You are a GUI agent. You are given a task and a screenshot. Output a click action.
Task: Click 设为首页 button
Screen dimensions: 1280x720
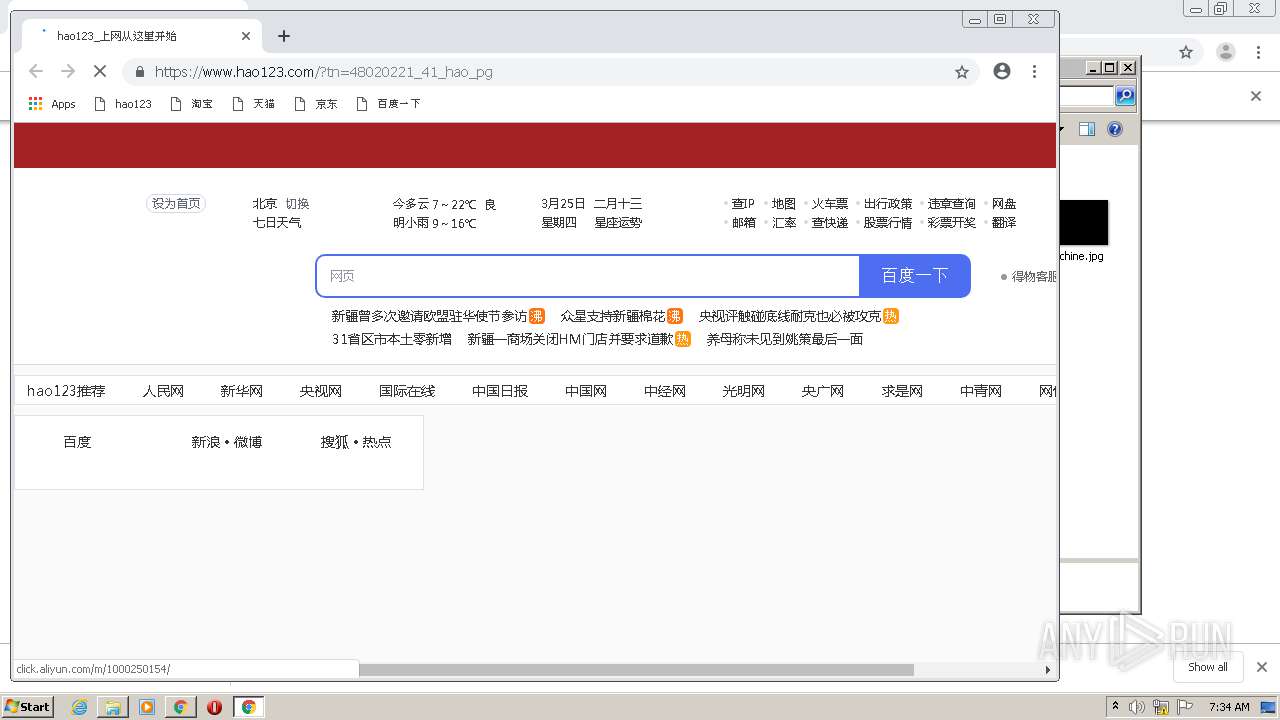tap(176, 203)
